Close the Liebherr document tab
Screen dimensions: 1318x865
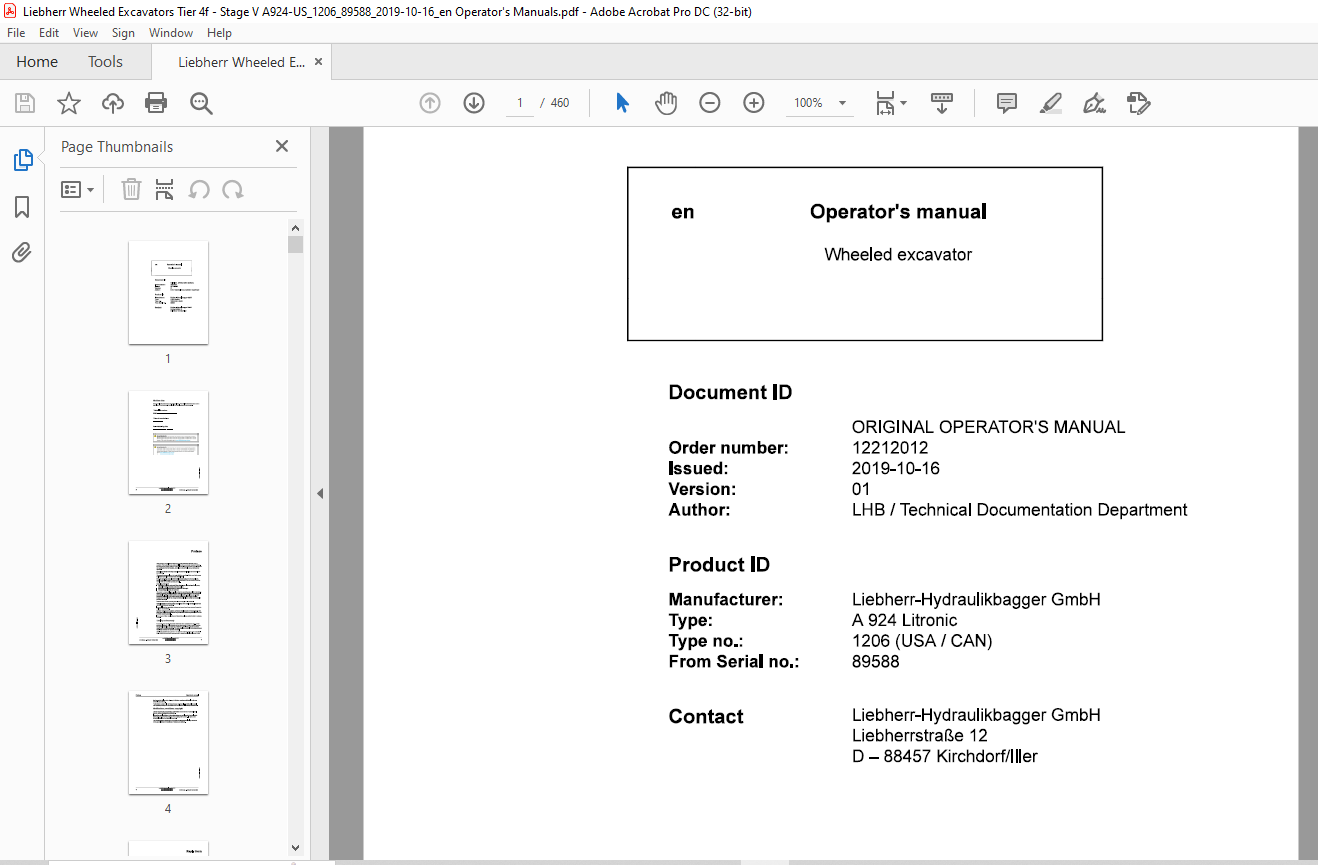click(319, 62)
